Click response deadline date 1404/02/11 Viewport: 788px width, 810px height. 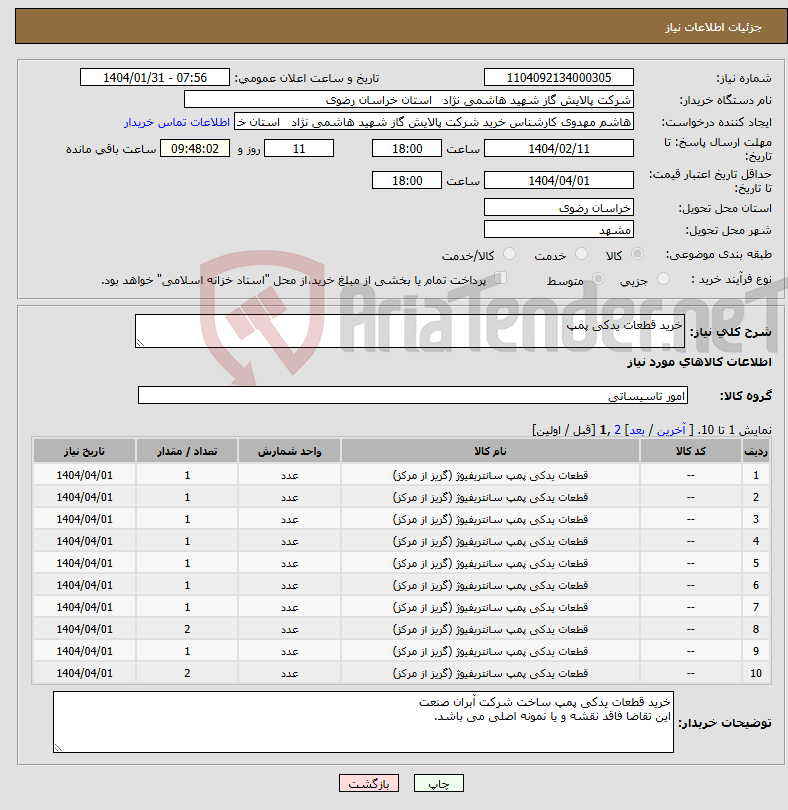coord(559,149)
